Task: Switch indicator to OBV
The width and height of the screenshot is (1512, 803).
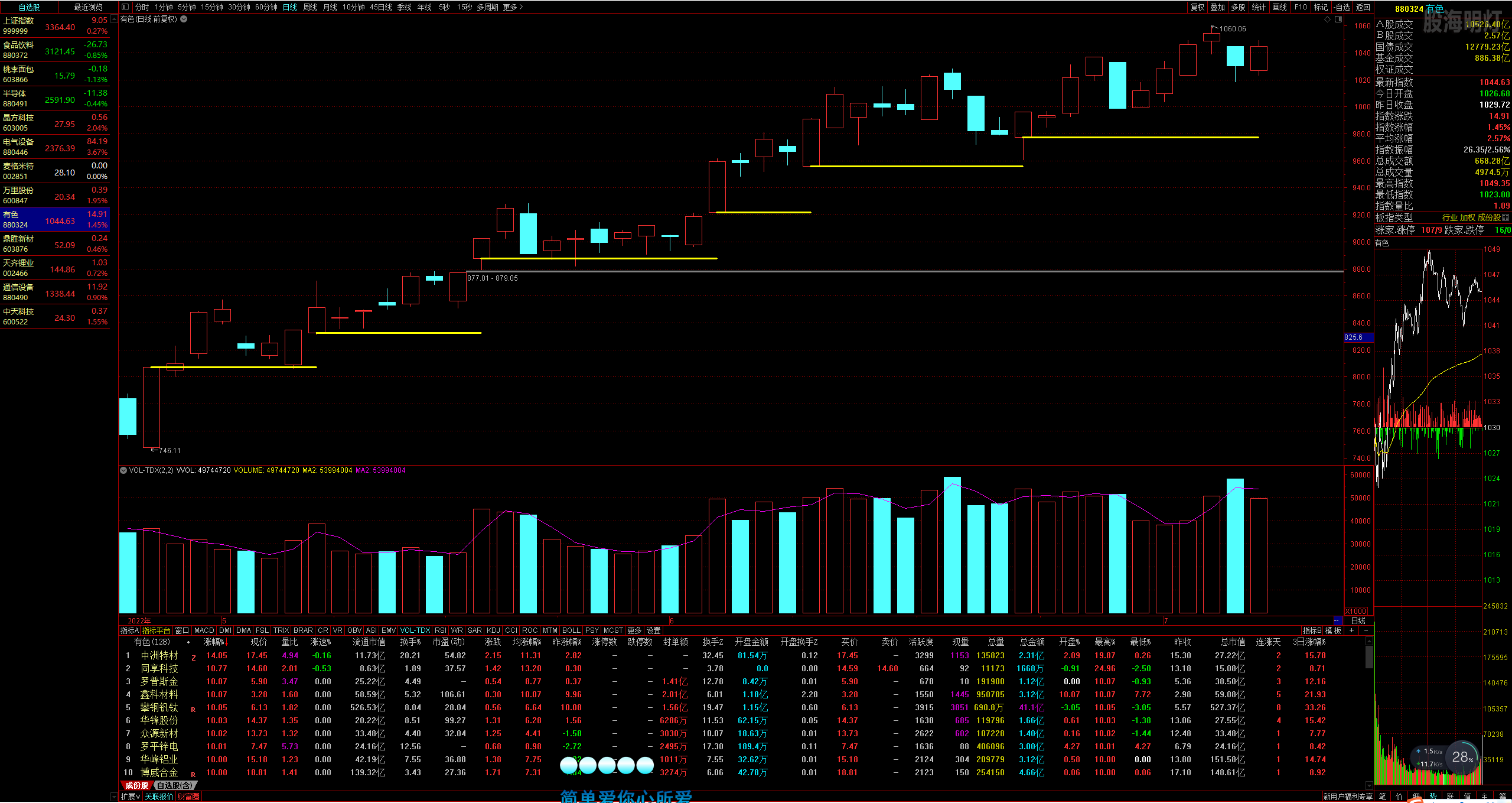Action: [x=354, y=630]
